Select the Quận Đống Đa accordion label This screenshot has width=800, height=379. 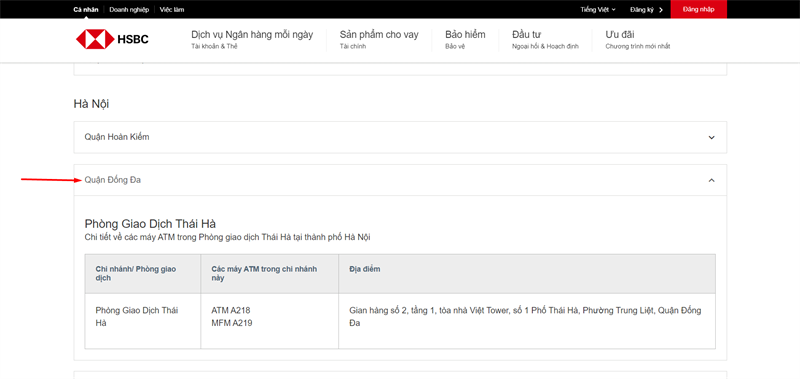pyautogui.click(x=113, y=180)
